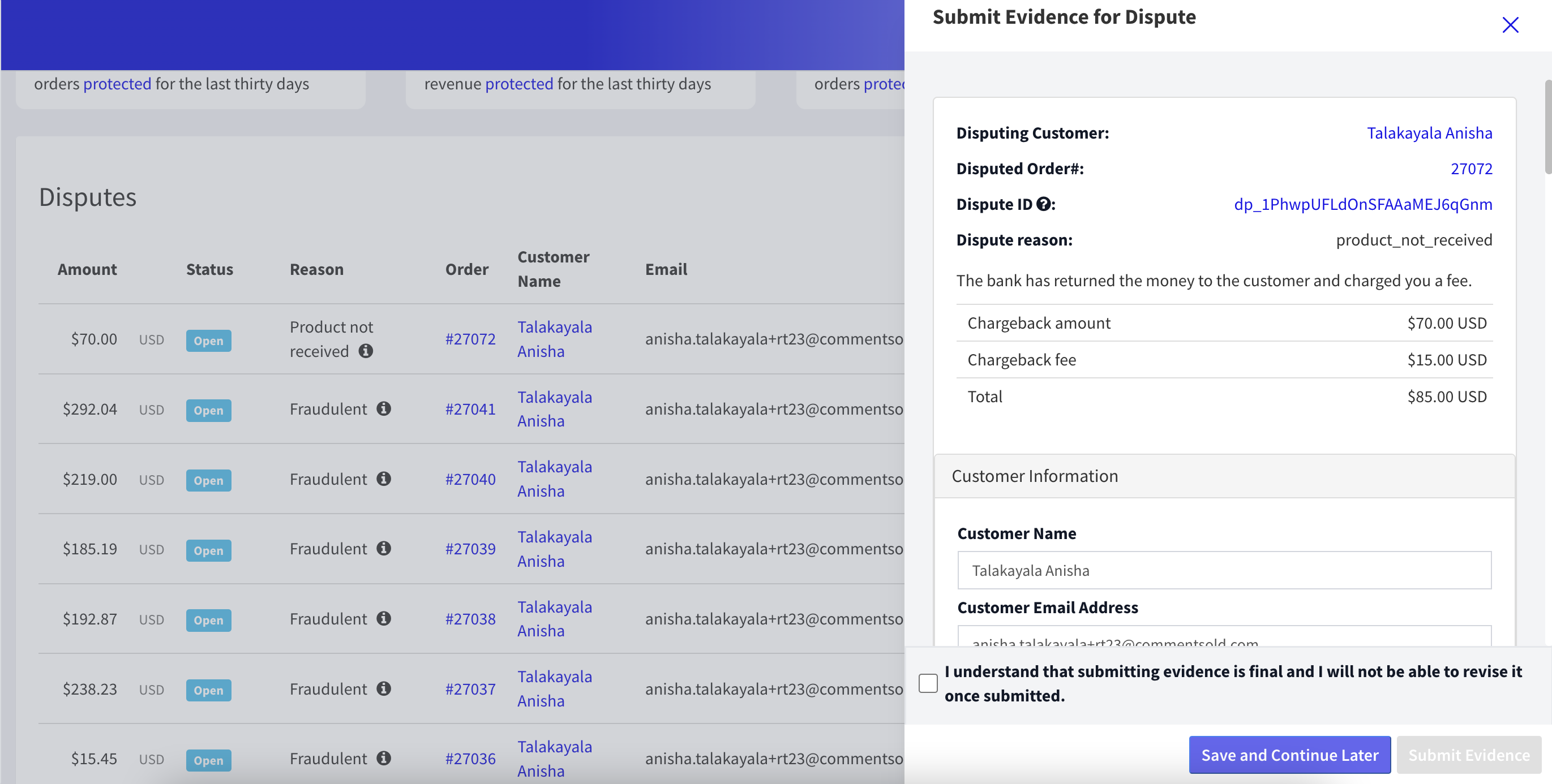Click info icon on order #27039 Fraudulent reason
Image resolution: width=1552 pixels, height=784 pixels.
tap(384, 548)
